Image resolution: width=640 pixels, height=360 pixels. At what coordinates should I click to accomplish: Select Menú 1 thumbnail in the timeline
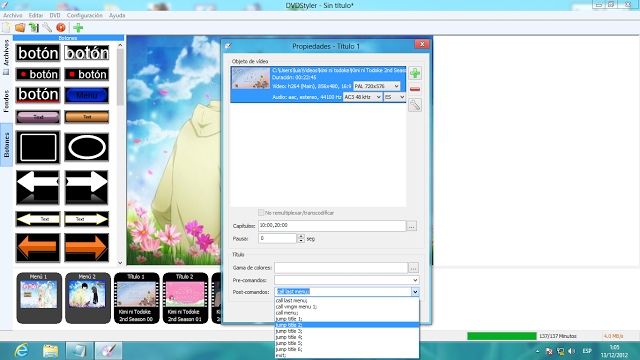tap(39, 298)
